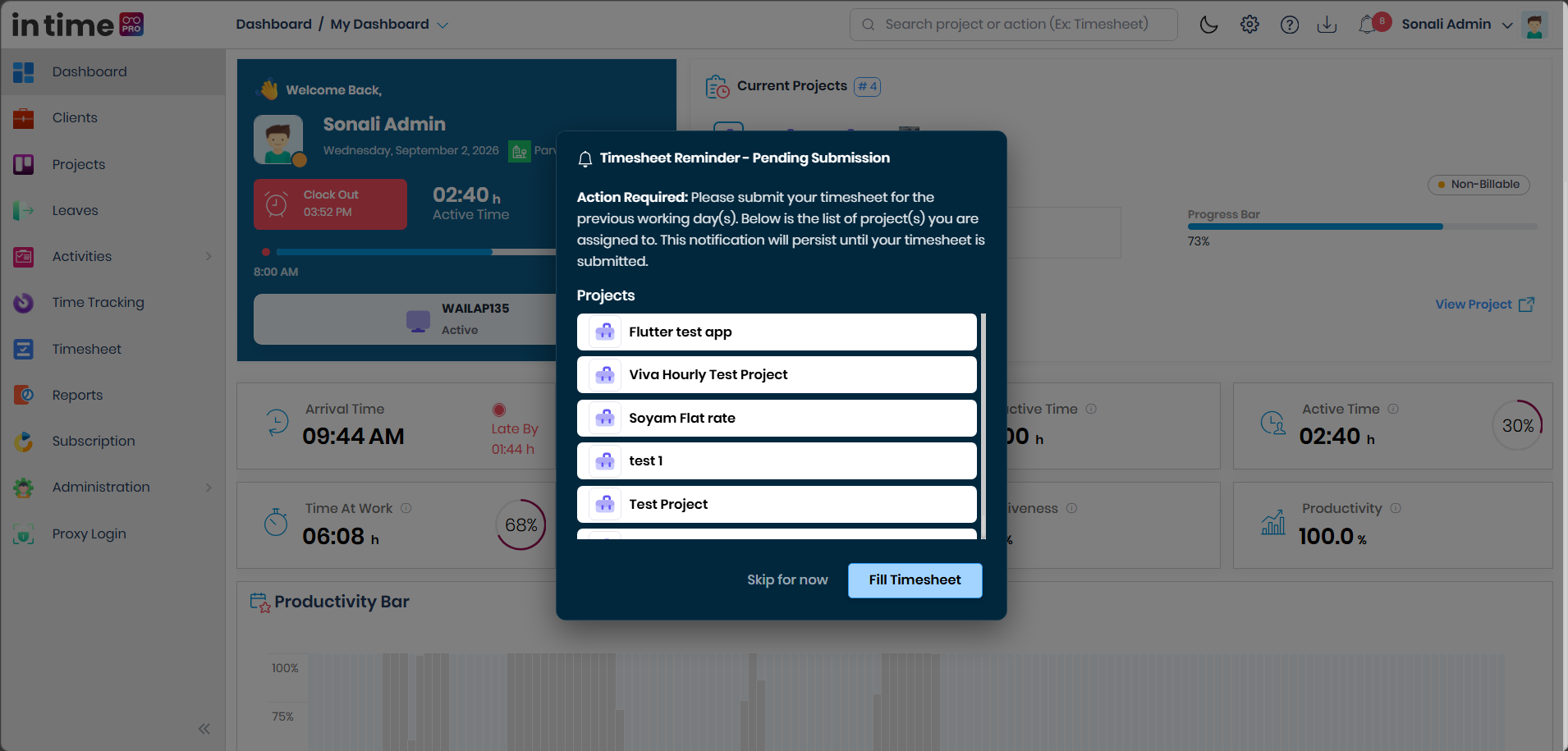Click the projects list scrollbar in reminder
Viewport: 1568px width, 751px height.
pyautogui.click(x=983, y=426)
